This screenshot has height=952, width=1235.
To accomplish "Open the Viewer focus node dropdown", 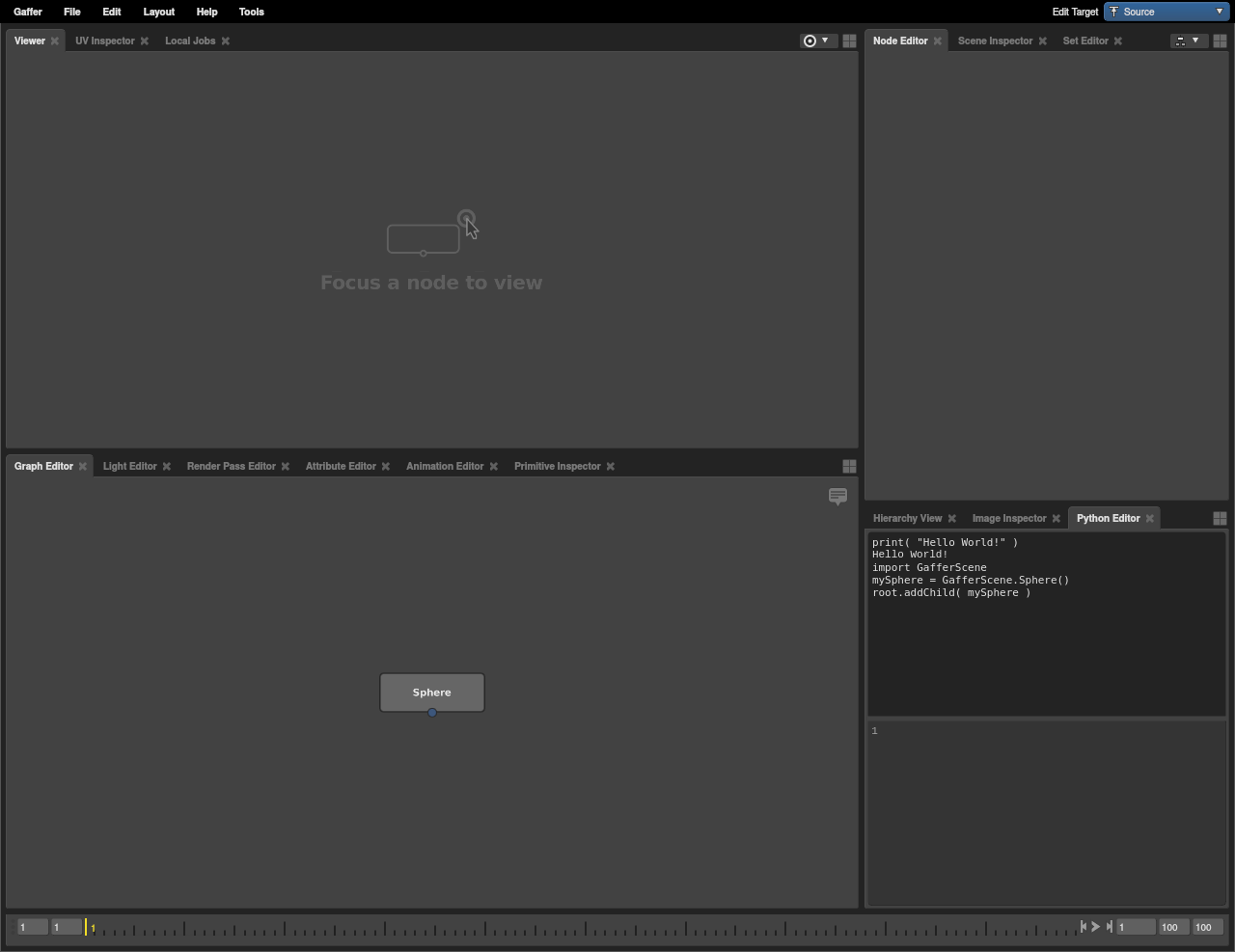I will click(816, 41).
